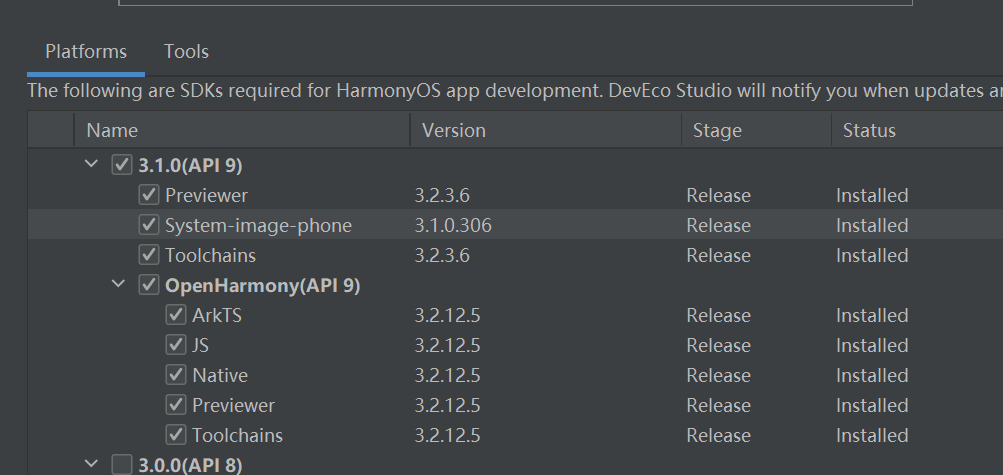This screenshot has height=475, width=1003.
Task: Select the ArkTS row label
Action: 216,315
